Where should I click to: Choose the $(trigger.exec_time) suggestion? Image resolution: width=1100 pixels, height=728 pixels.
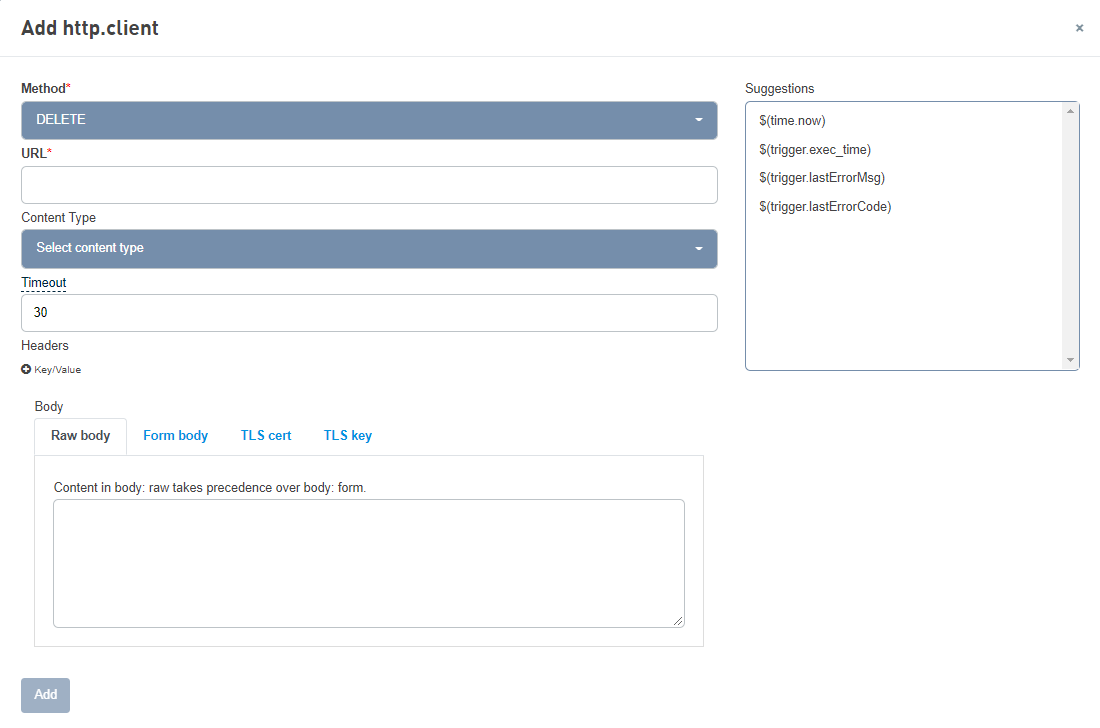pos(815,150)
